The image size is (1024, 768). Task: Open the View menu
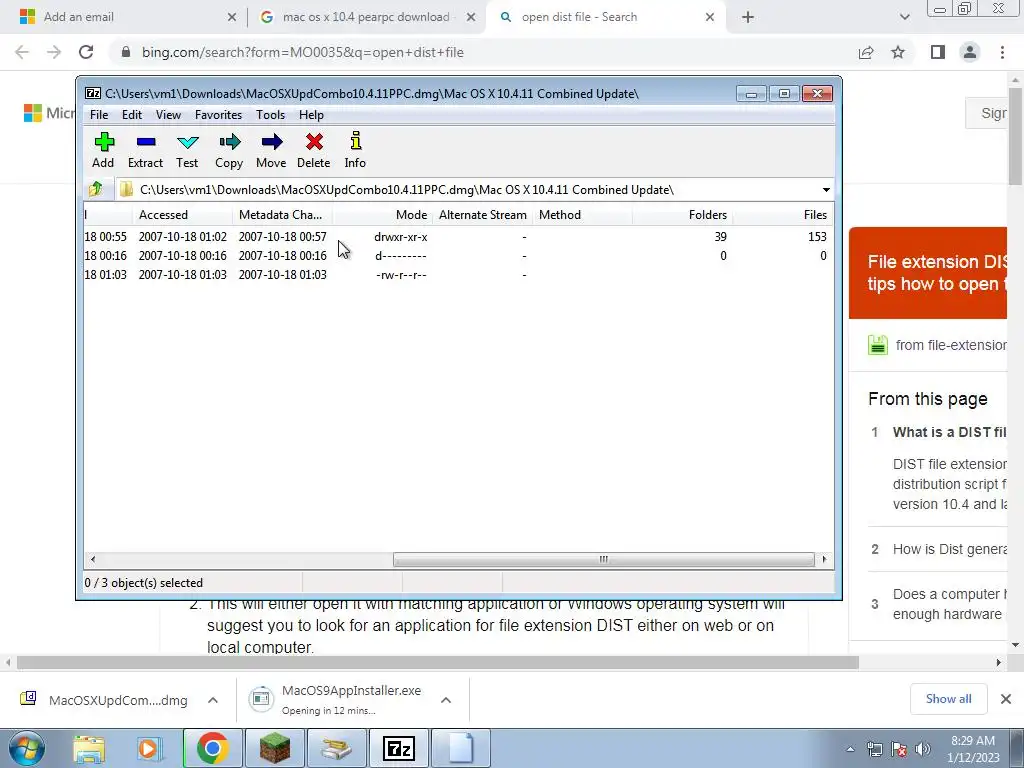tap(168, 115)
